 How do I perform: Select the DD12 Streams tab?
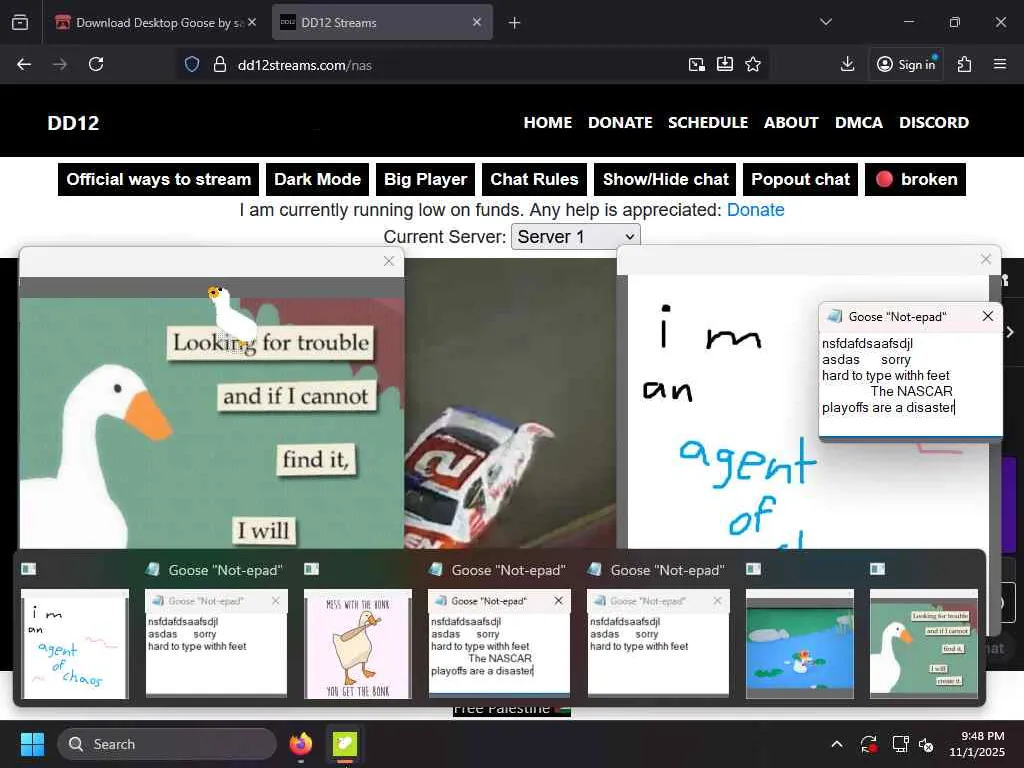pos(382,22)
